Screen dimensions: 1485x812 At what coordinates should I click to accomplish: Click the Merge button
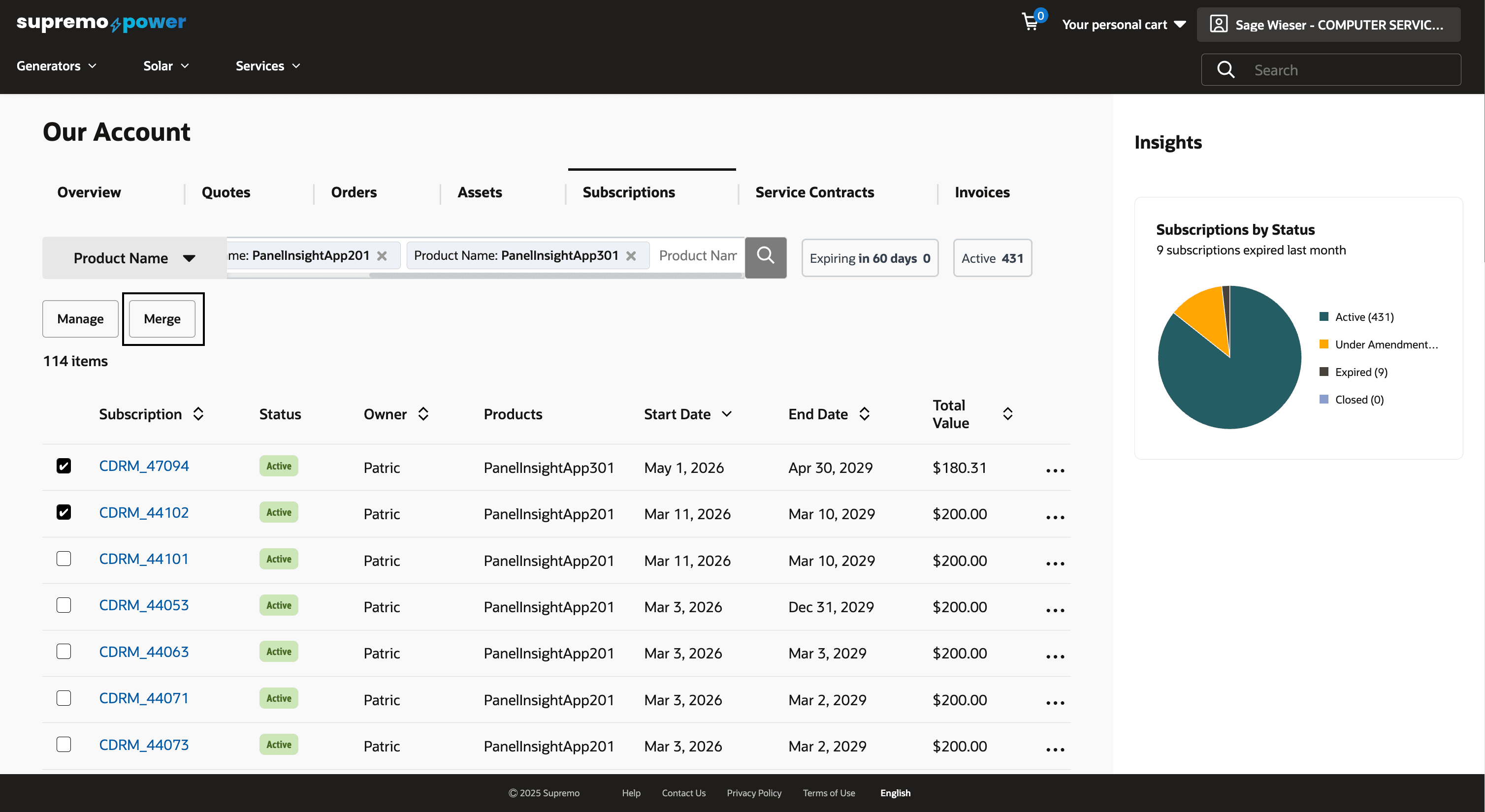(162, 319)
